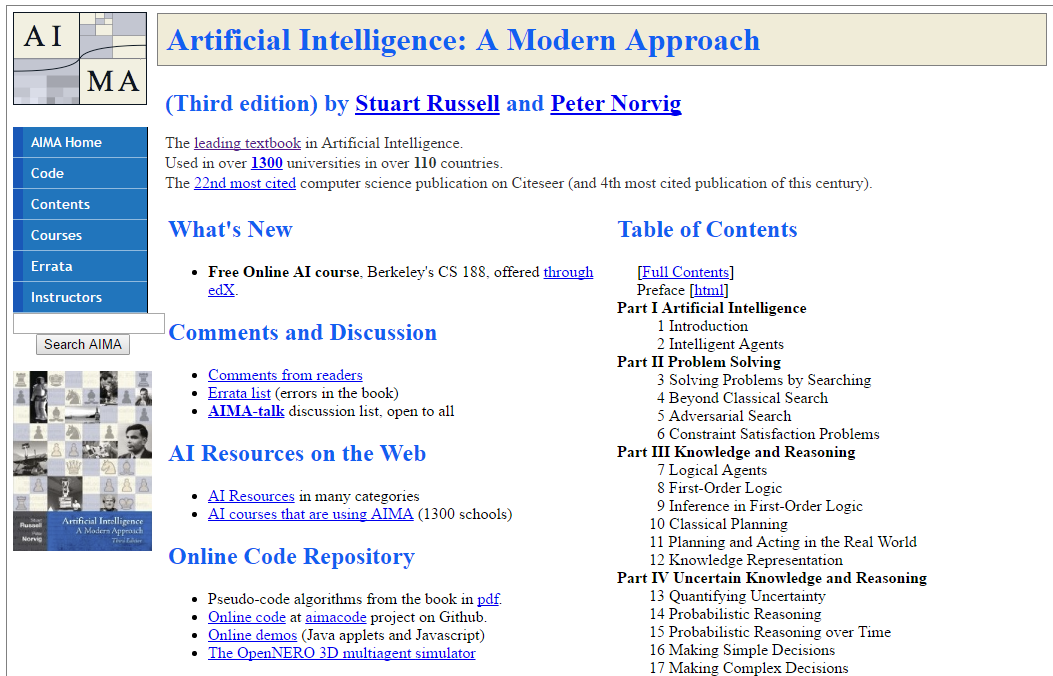Click chapter '3 Solving Problems by Searching'
This screenshot has width=1053, height=676.
coord(764,380)
